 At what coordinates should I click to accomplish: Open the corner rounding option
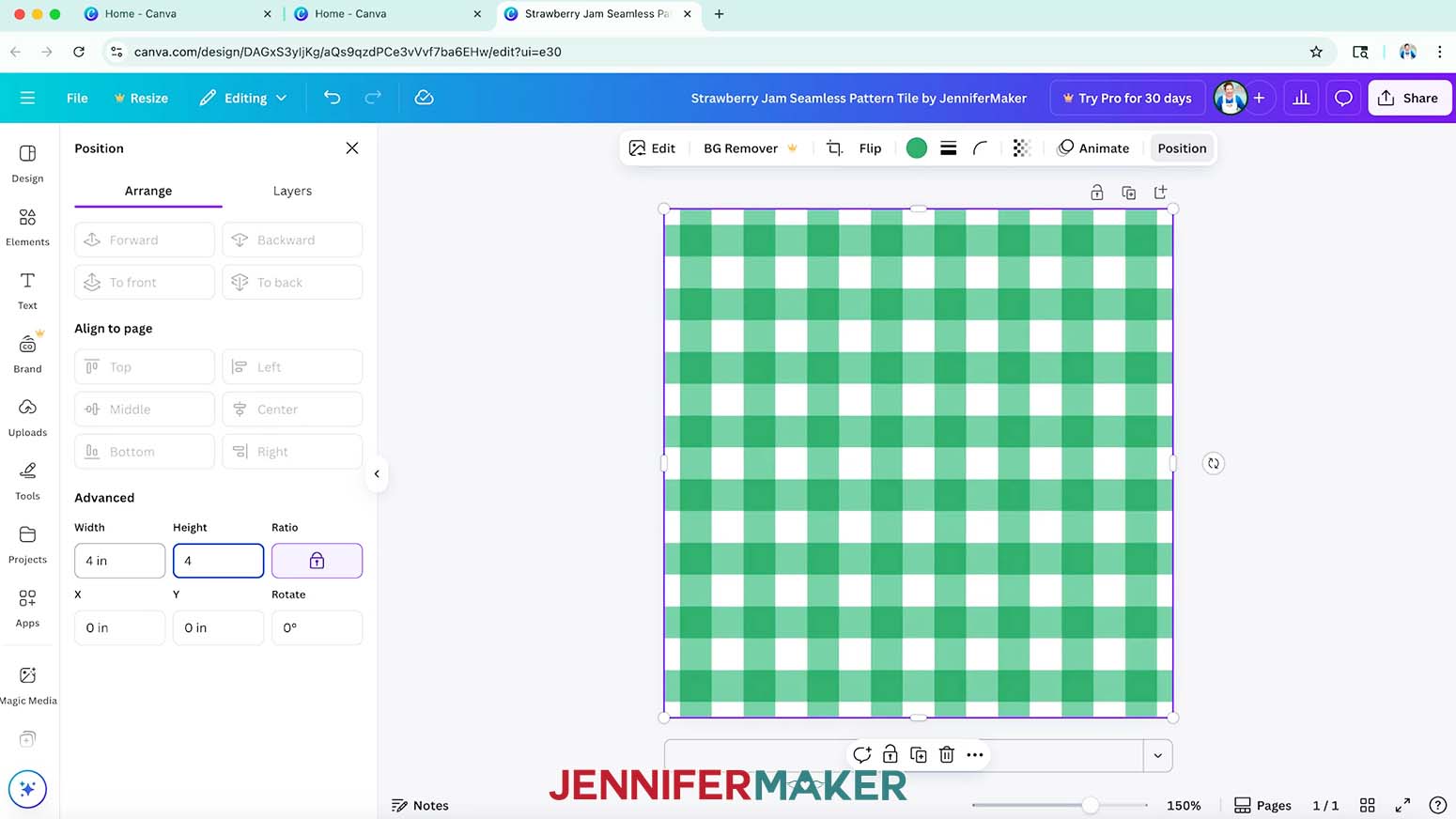[981, 148]
